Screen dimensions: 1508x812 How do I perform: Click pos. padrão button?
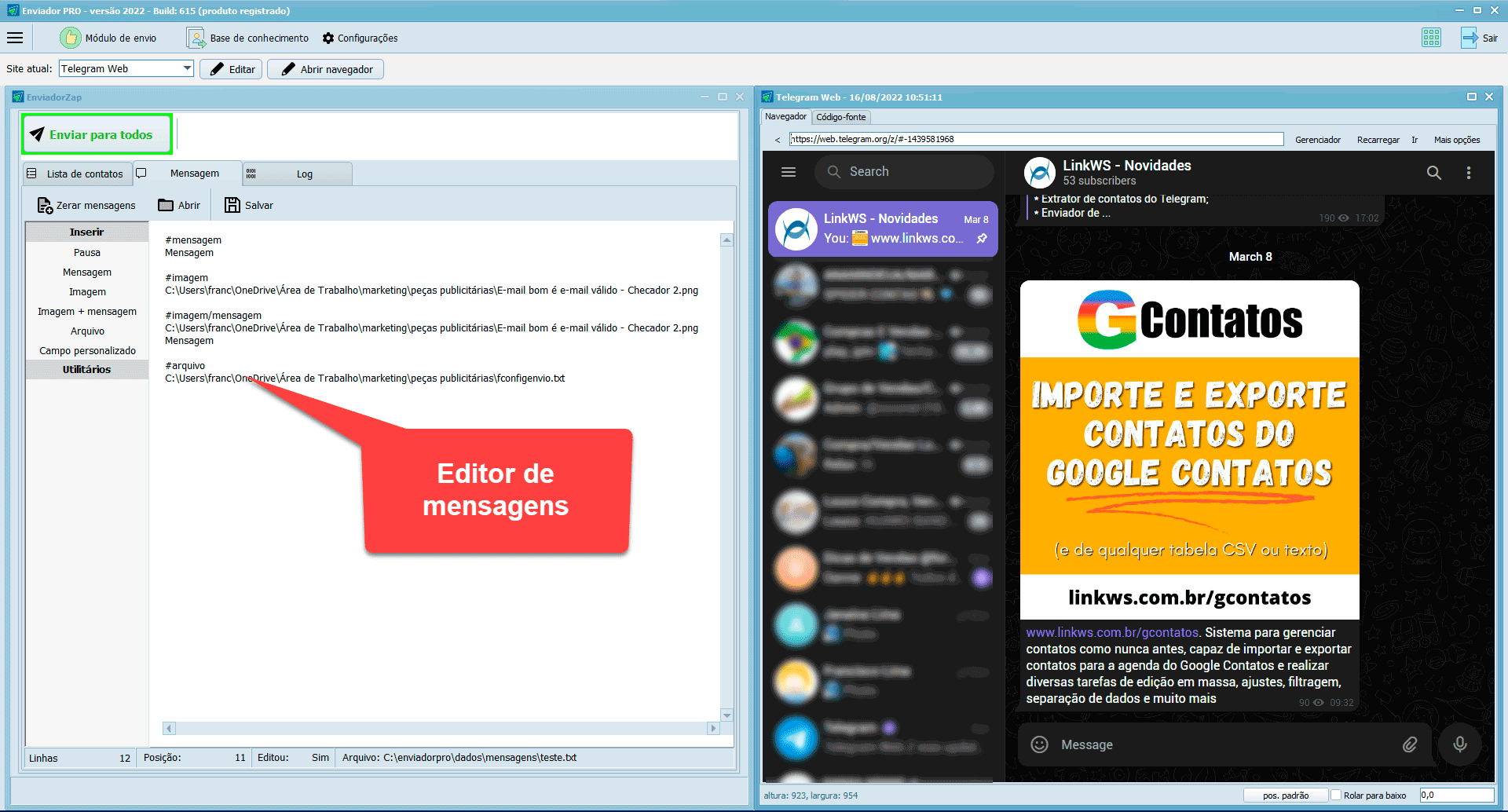point(1286,796)
